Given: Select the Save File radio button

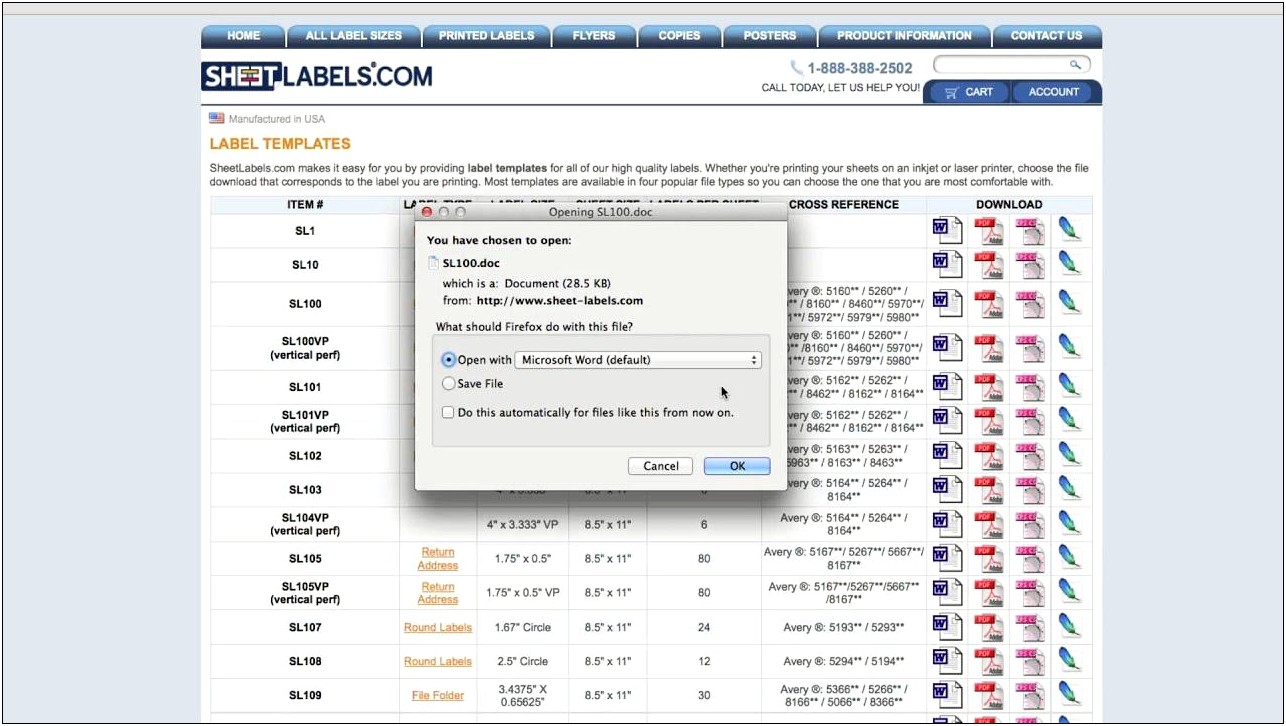Looking at the screenshot, I should (x=449, y=384).
